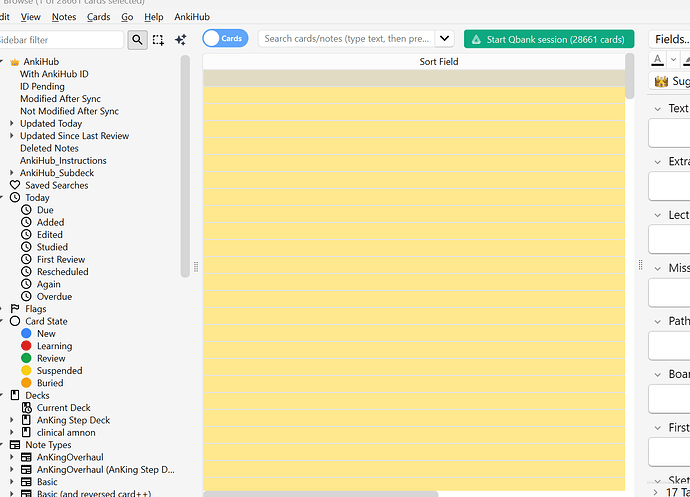Viewport: 690px width, 497px height.
Task: Click the sidebar search magnifier tool
Action: point(137,40)
